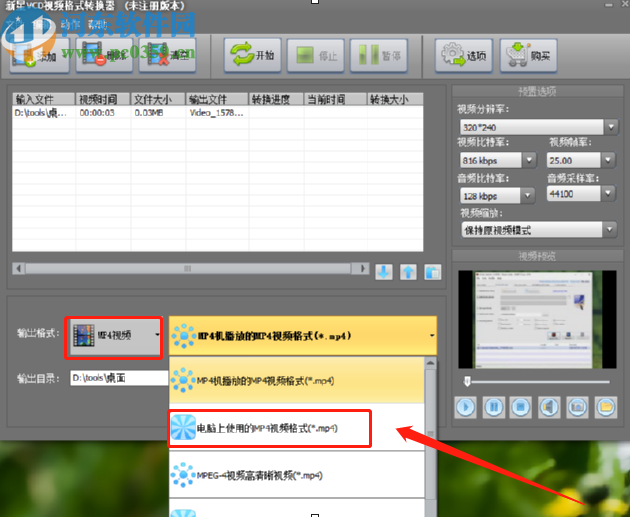This screenshot has width=630, height=517.
Task: Play the video preview
Action: click(x=466, y=407)
